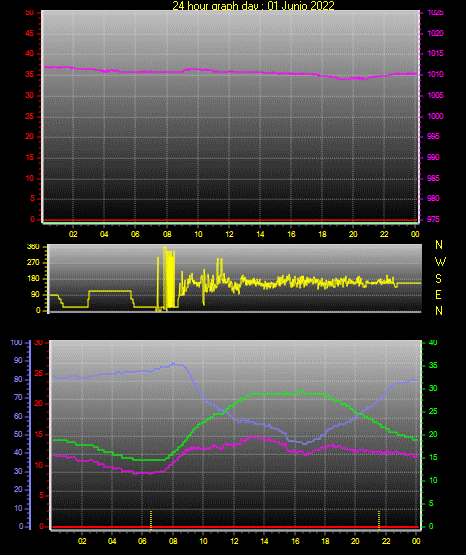Viewport: 466px width, 555px height.
Task: Click the red 50 label on top-left axis
Action: (30, 13)
